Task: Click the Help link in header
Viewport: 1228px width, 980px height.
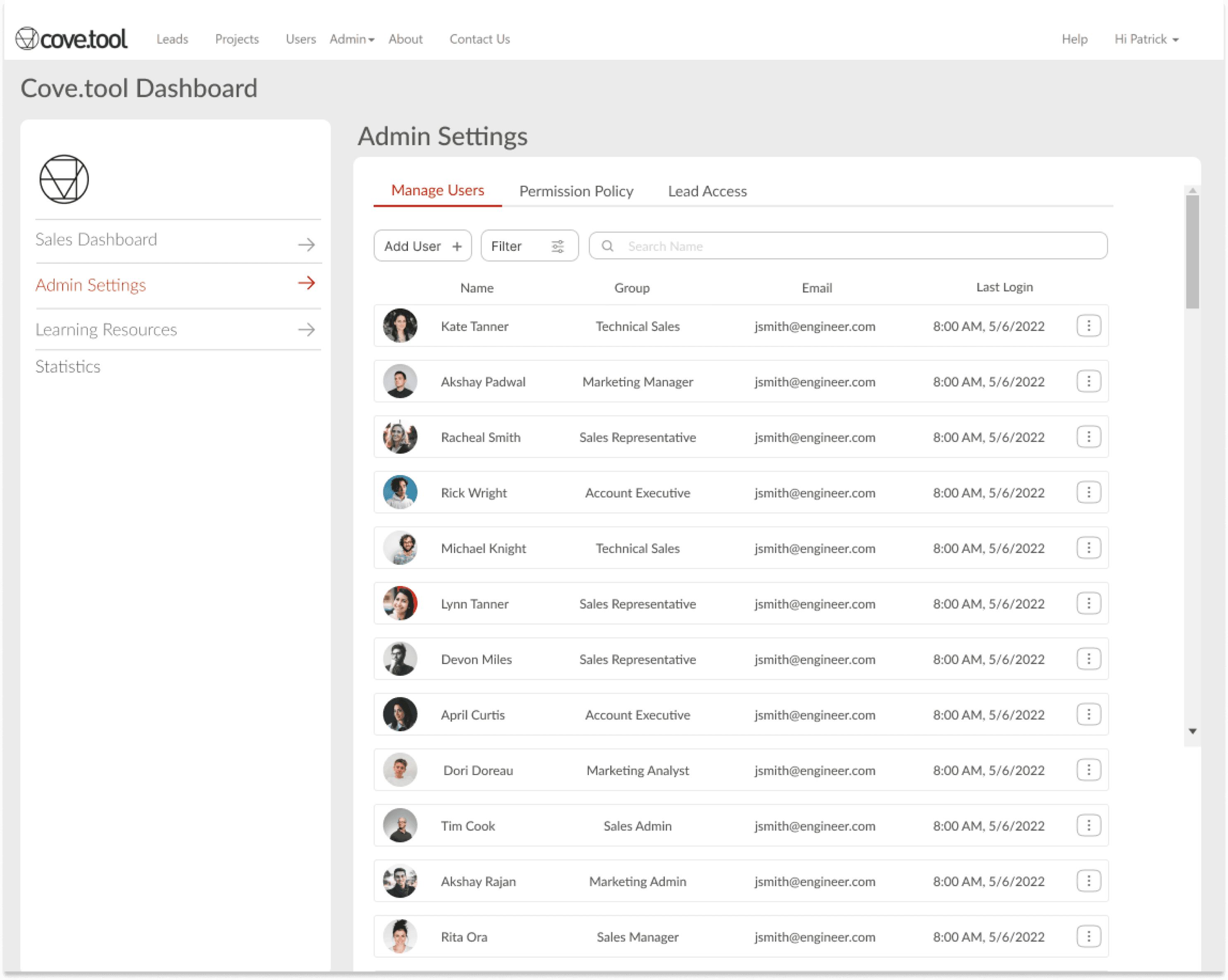Action: tap(1074, 39)
